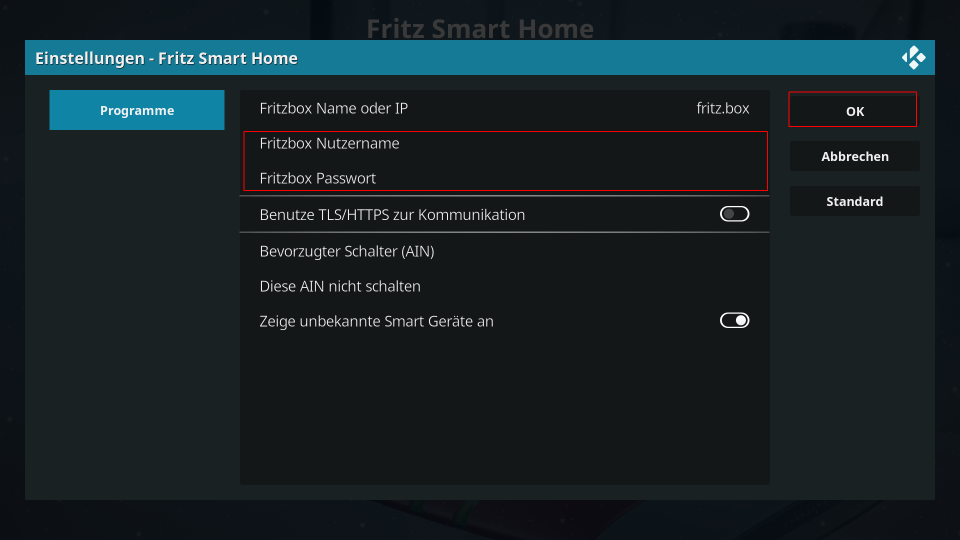960x540 pixels.
Task: Confirm settings with OK button
Action: (854, 111)
